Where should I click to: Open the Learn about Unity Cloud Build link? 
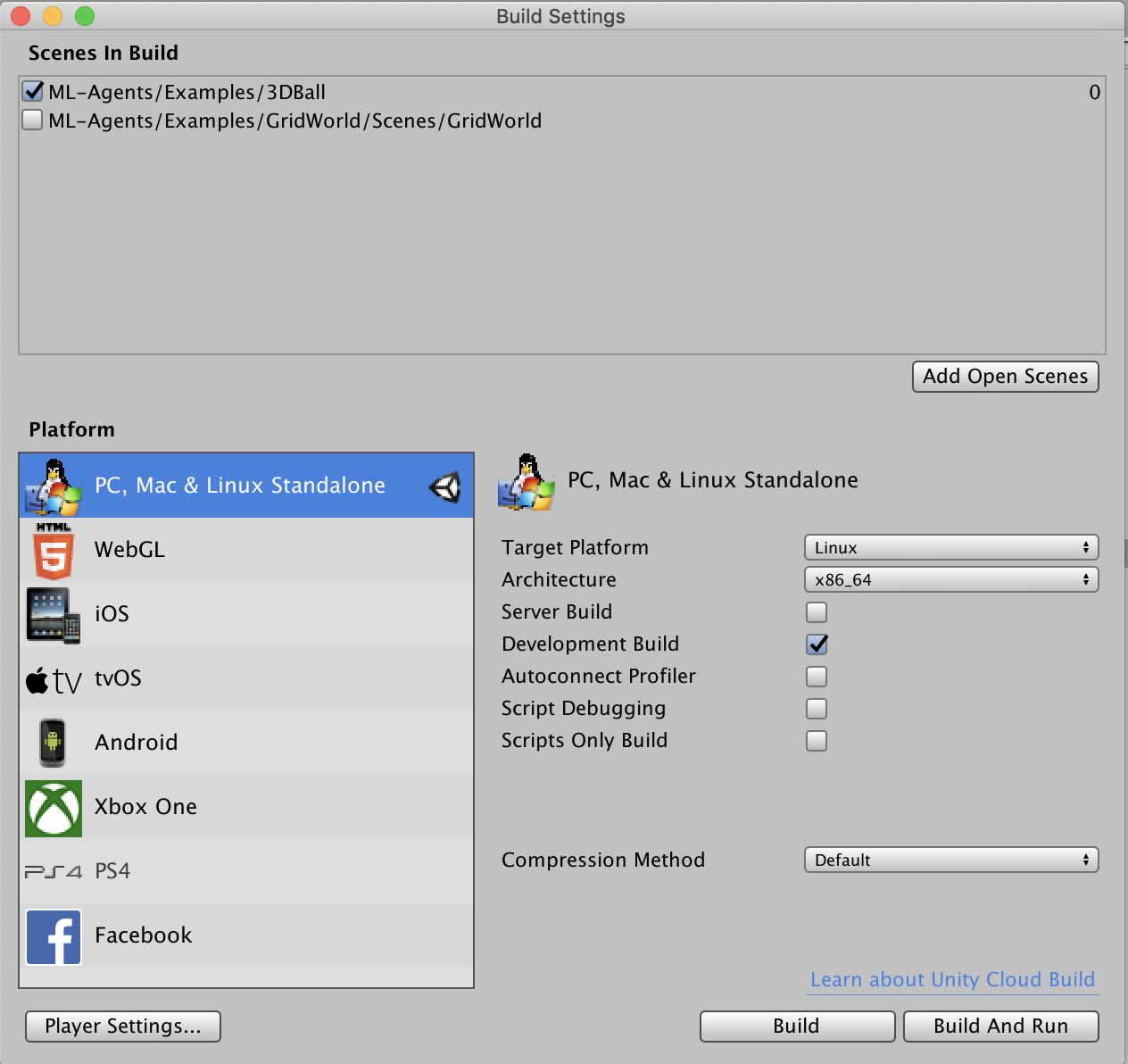952,979
